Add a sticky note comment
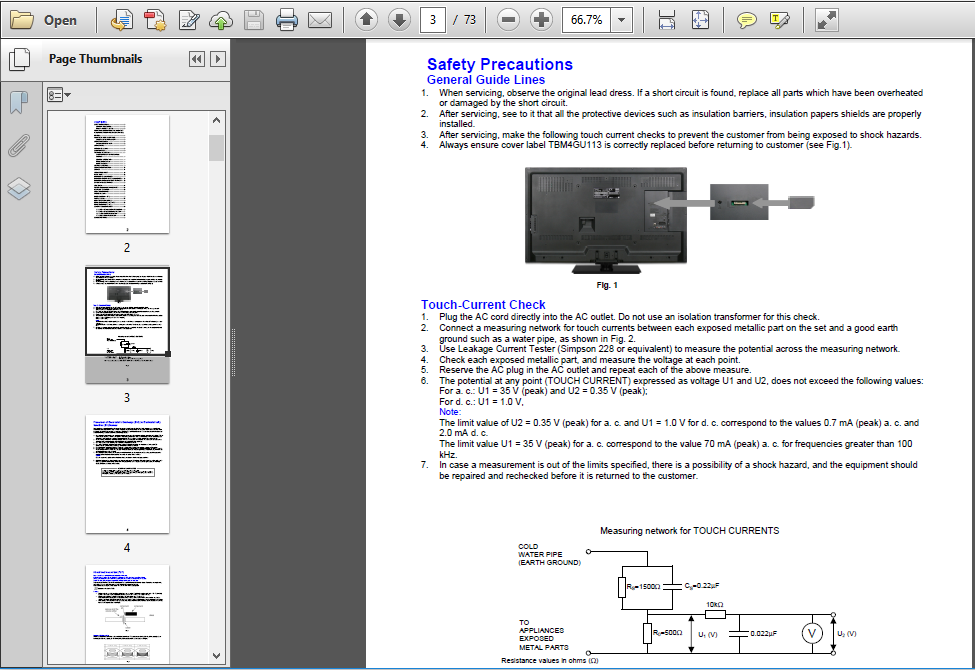 pos(746,20)
